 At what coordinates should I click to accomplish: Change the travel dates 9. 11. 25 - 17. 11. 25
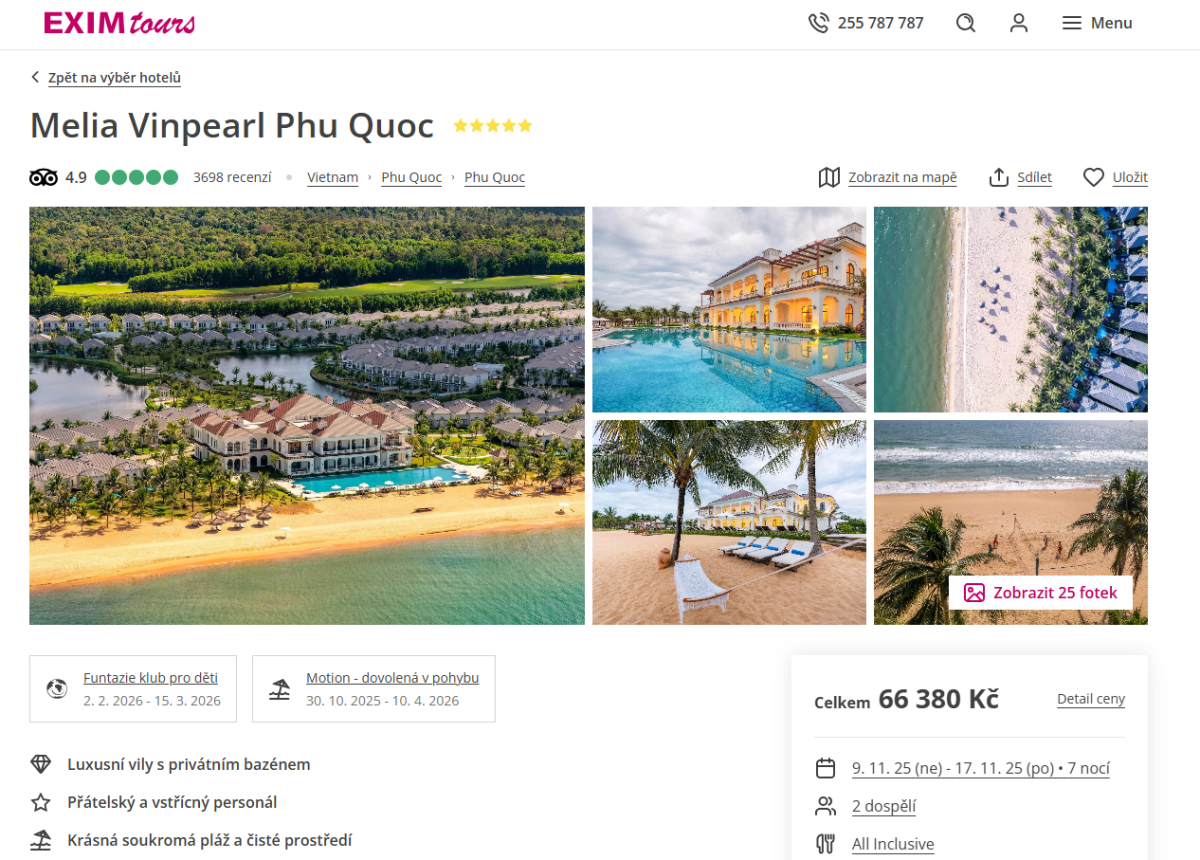980,768
